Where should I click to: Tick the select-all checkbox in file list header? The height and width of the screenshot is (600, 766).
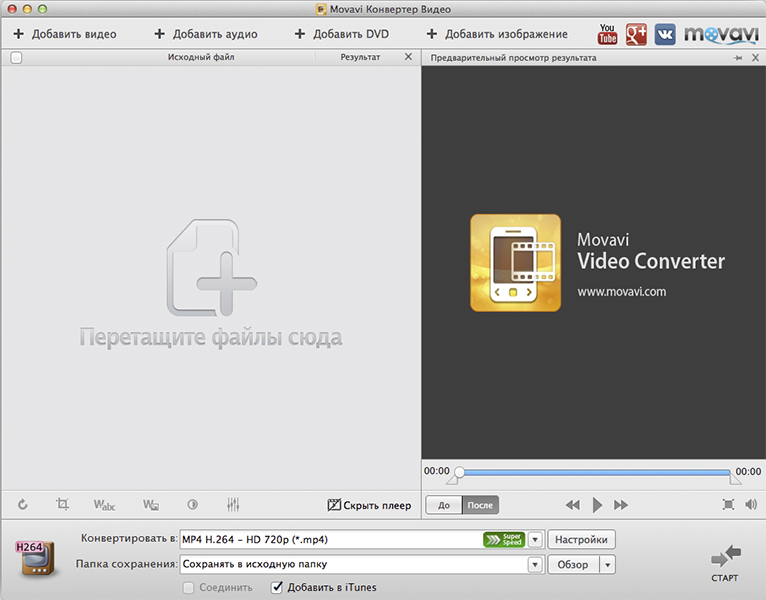(16, 58)
